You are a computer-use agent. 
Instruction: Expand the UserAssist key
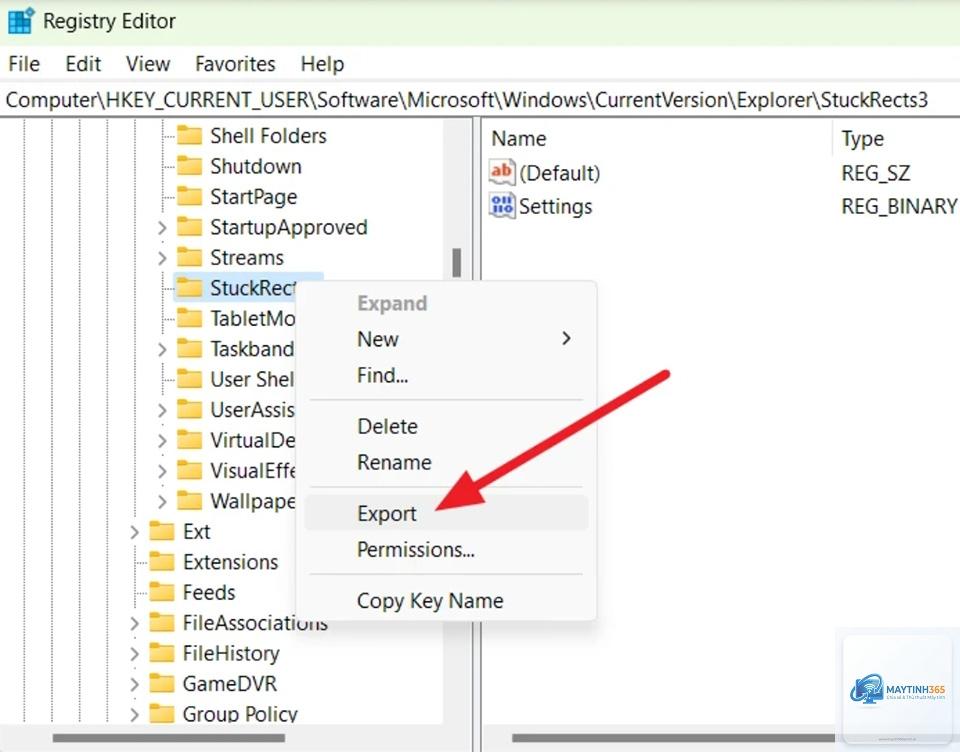point(162,410)
